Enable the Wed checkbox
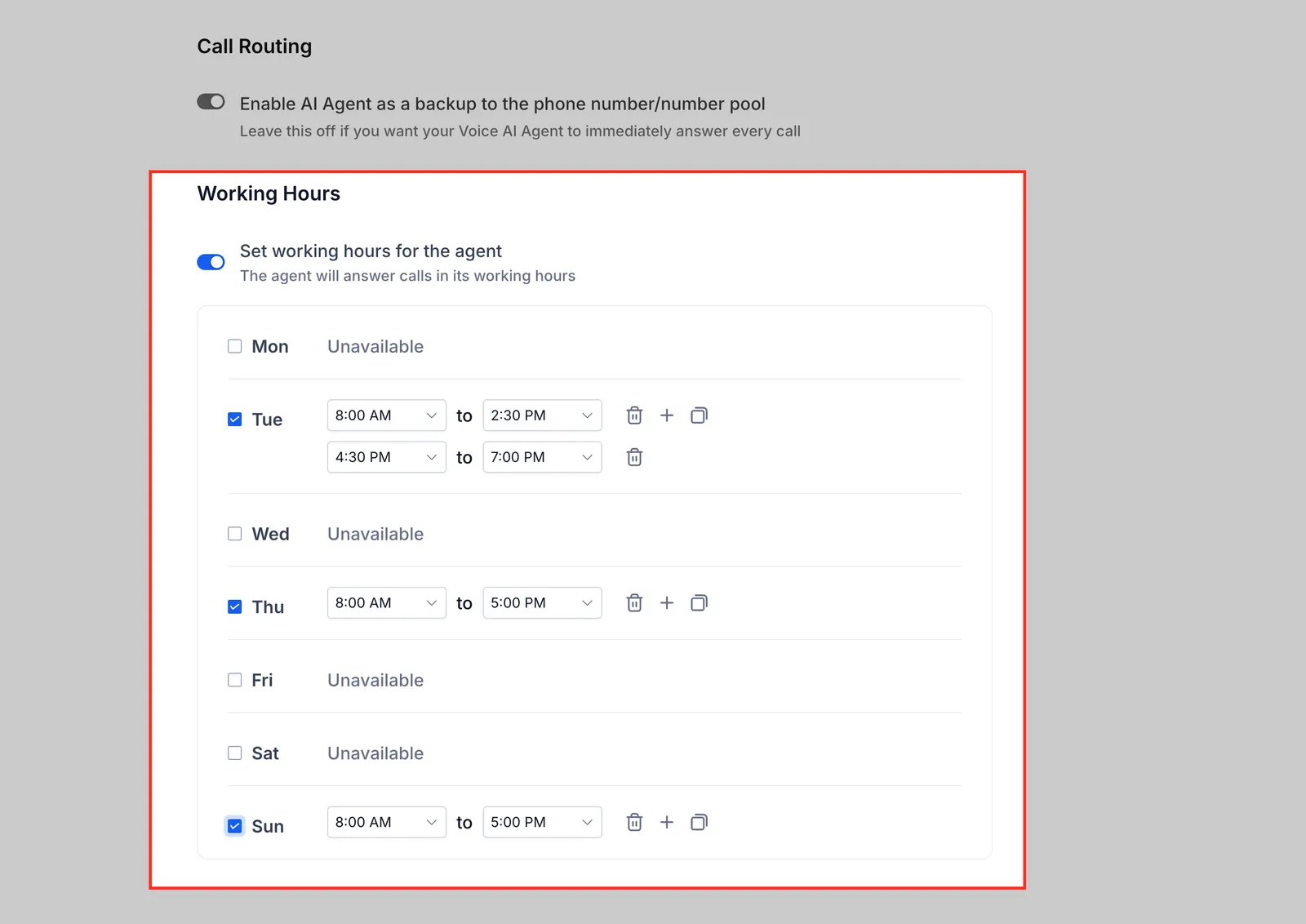The height and width of the screenshot is (924, 1306). click(x=235, y=534)
